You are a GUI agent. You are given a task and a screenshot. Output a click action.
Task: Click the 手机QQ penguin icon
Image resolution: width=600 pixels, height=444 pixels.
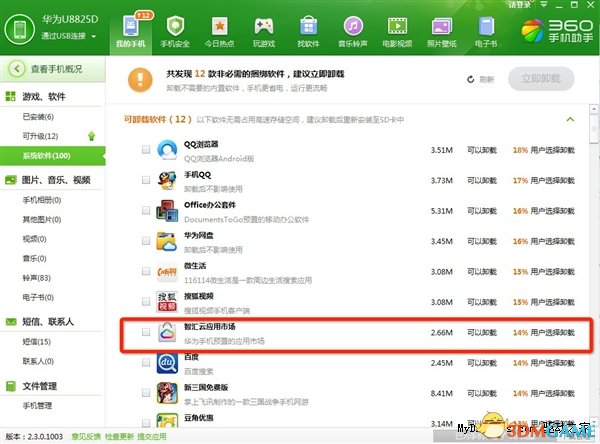(x=167, y=180)
